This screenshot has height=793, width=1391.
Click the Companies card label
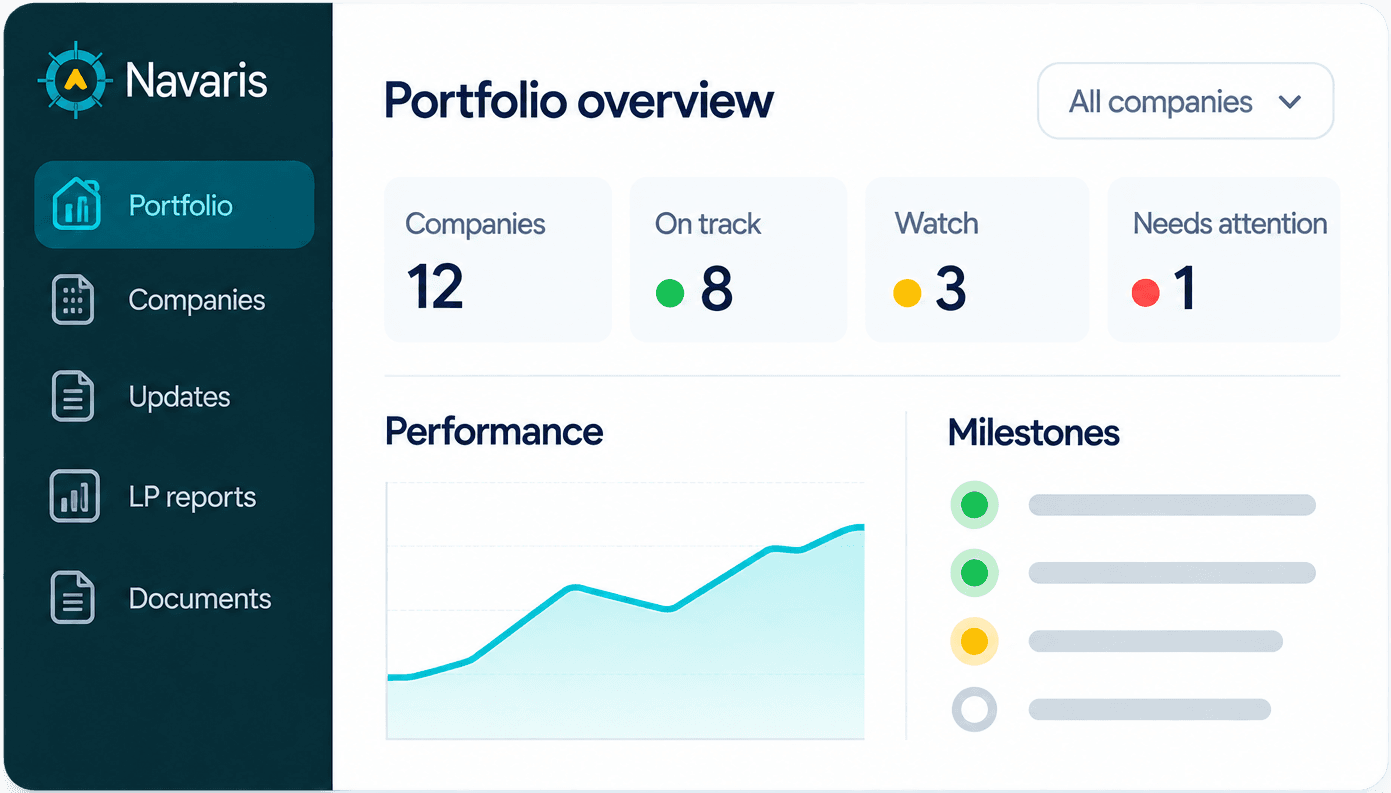coord(476,224)
